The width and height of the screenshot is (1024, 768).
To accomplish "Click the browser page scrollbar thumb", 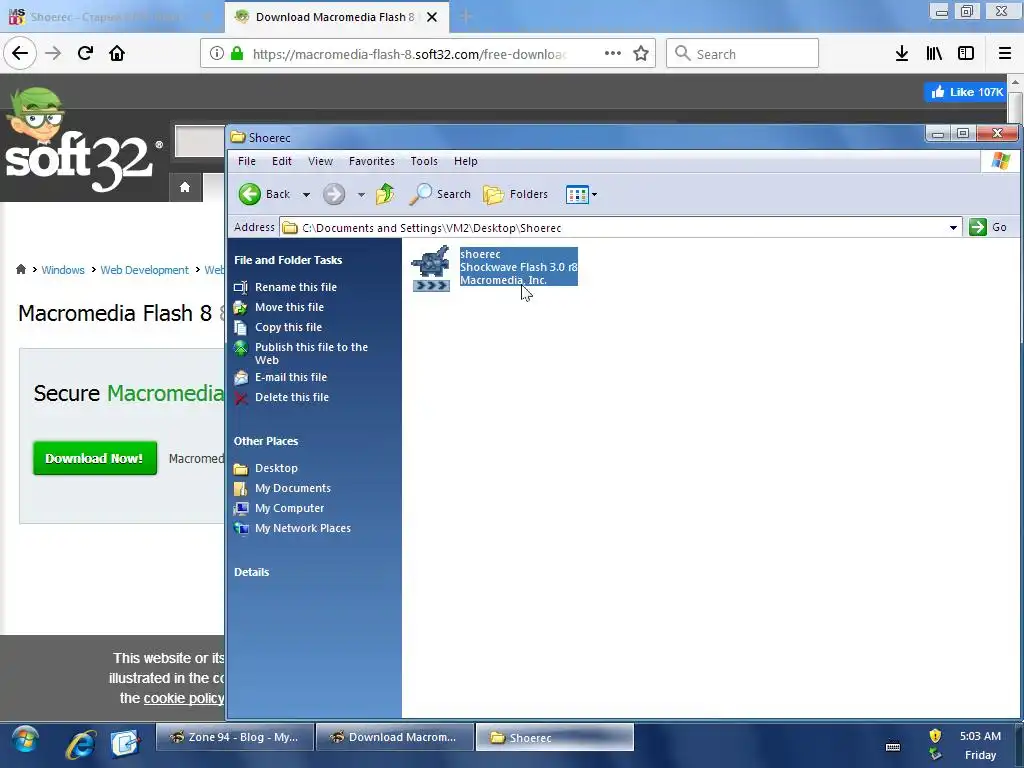I will pyautogui.click(x=1014, y=107).
